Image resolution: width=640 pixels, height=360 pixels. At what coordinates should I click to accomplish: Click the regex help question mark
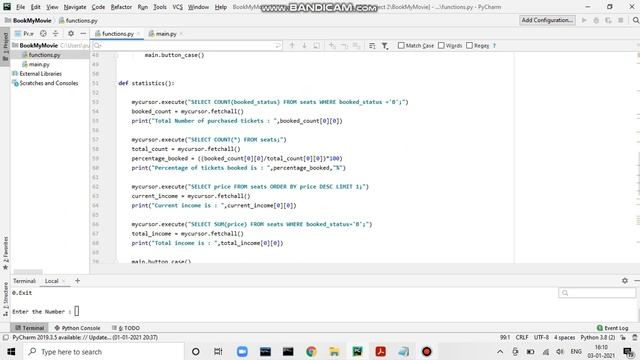[494, 45]
